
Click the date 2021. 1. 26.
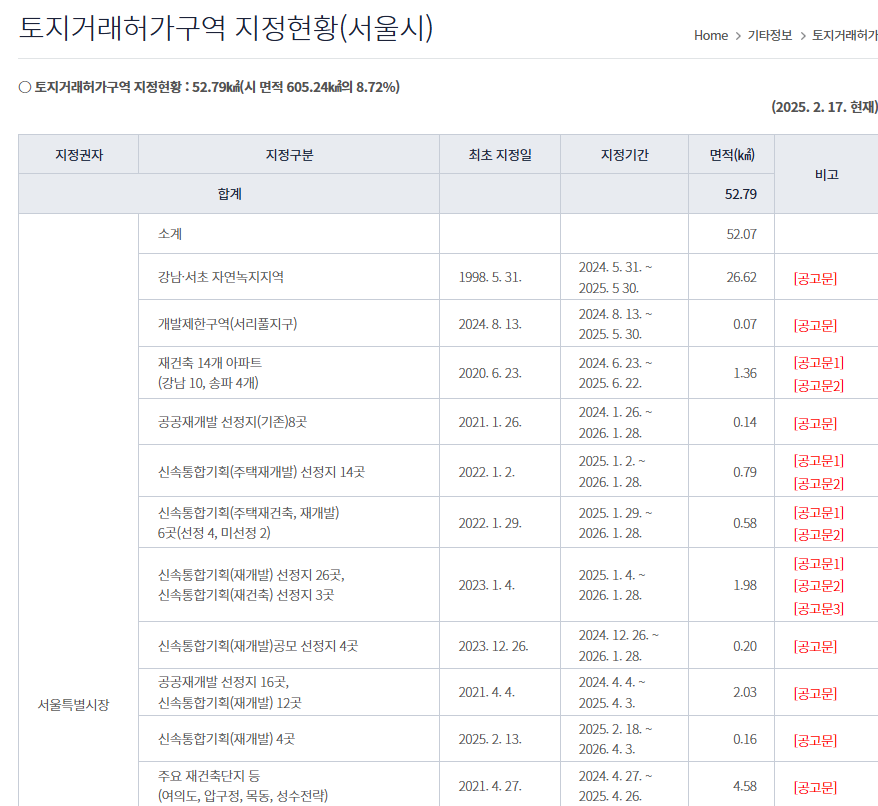coord(490,422)
